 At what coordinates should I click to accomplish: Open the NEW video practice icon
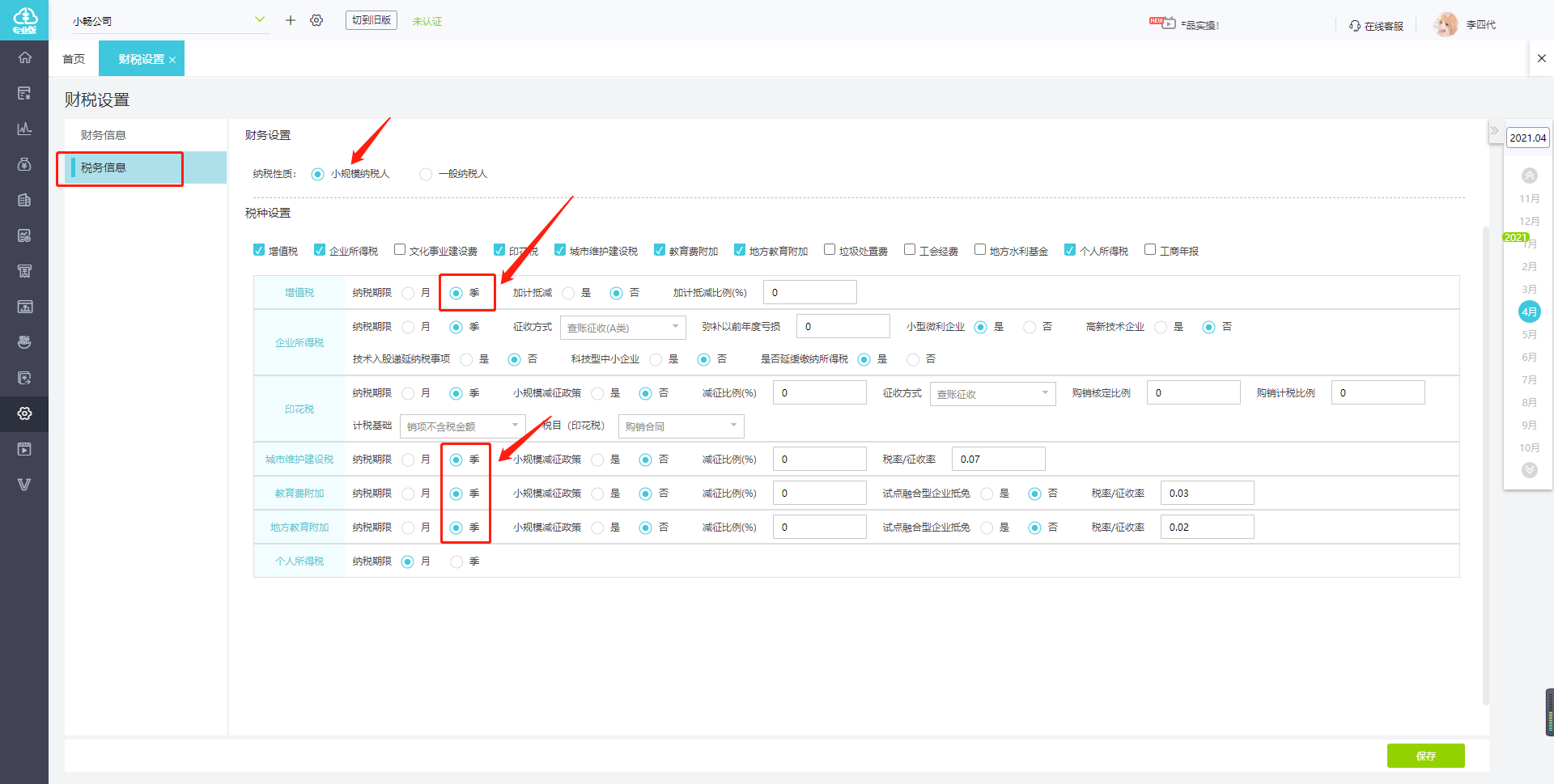click(x=1162, y=23)
